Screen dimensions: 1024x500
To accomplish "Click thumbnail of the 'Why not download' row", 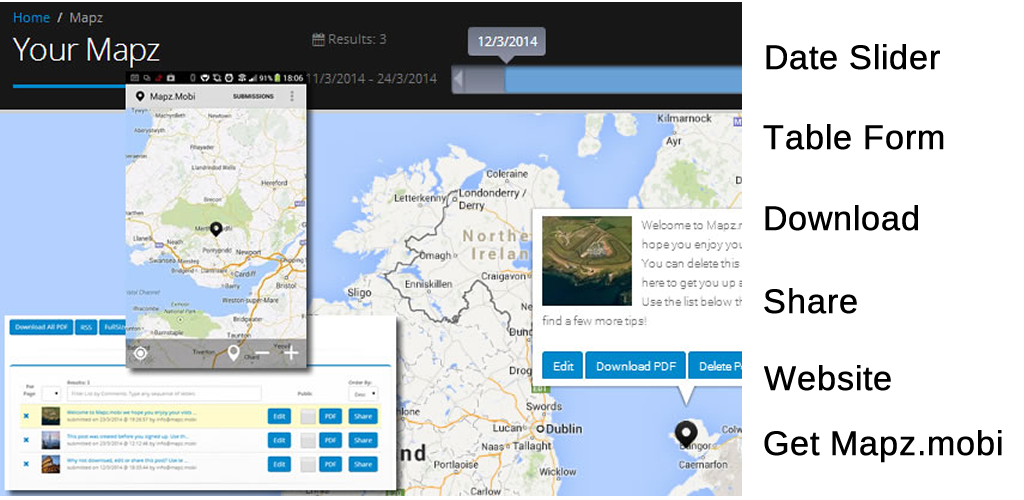I will pyautogui.click(x=50, y=464).
